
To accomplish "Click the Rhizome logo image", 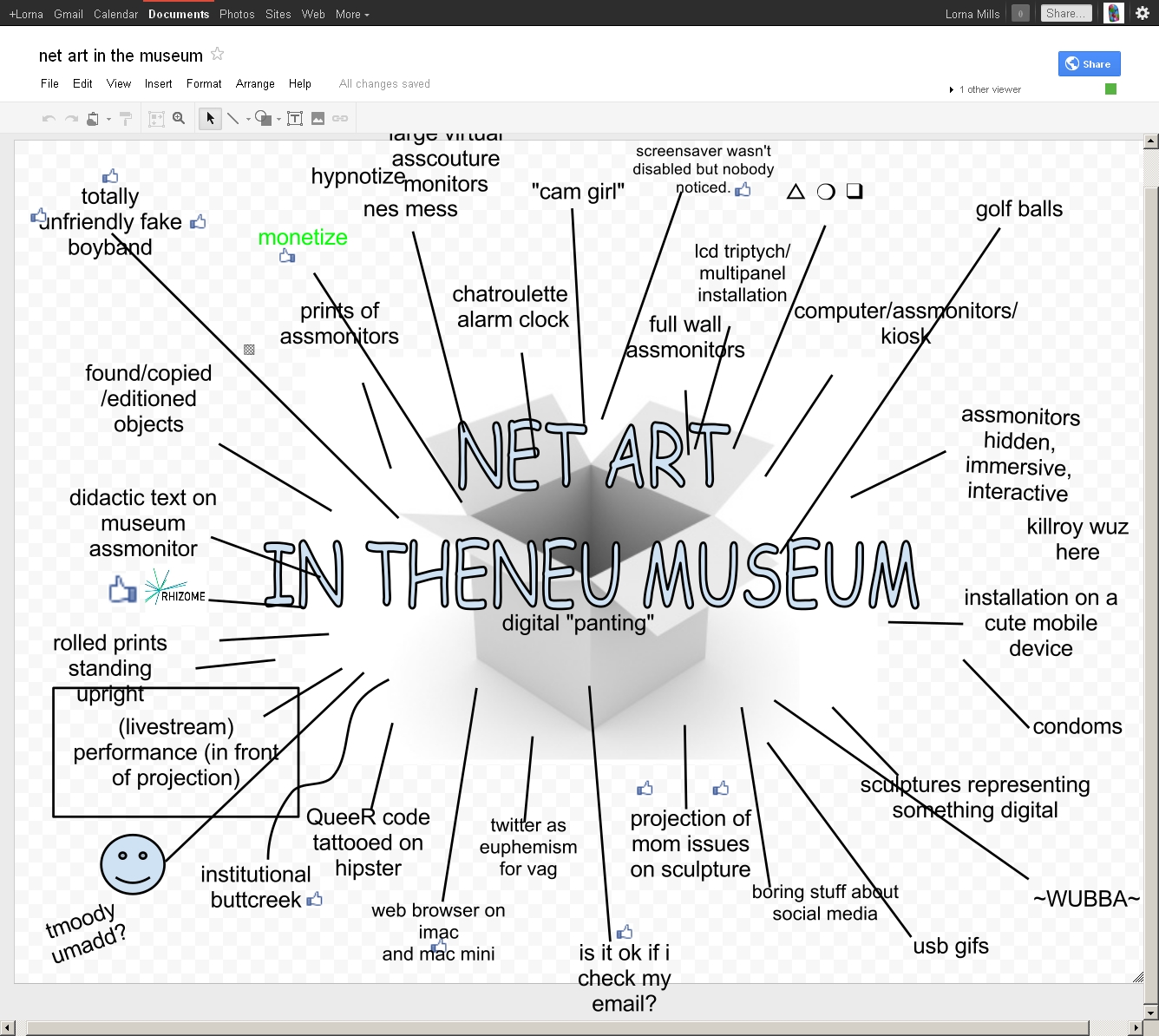I will coord(175,587).
